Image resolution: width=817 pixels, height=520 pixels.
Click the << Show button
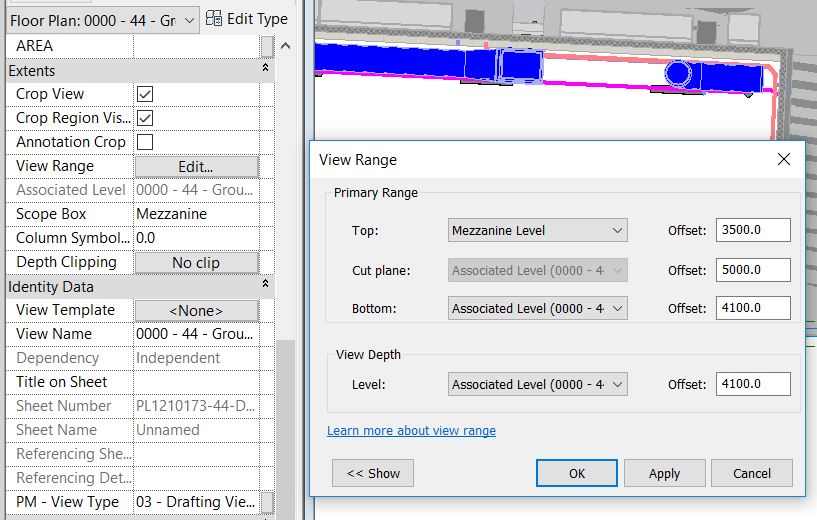373,473
